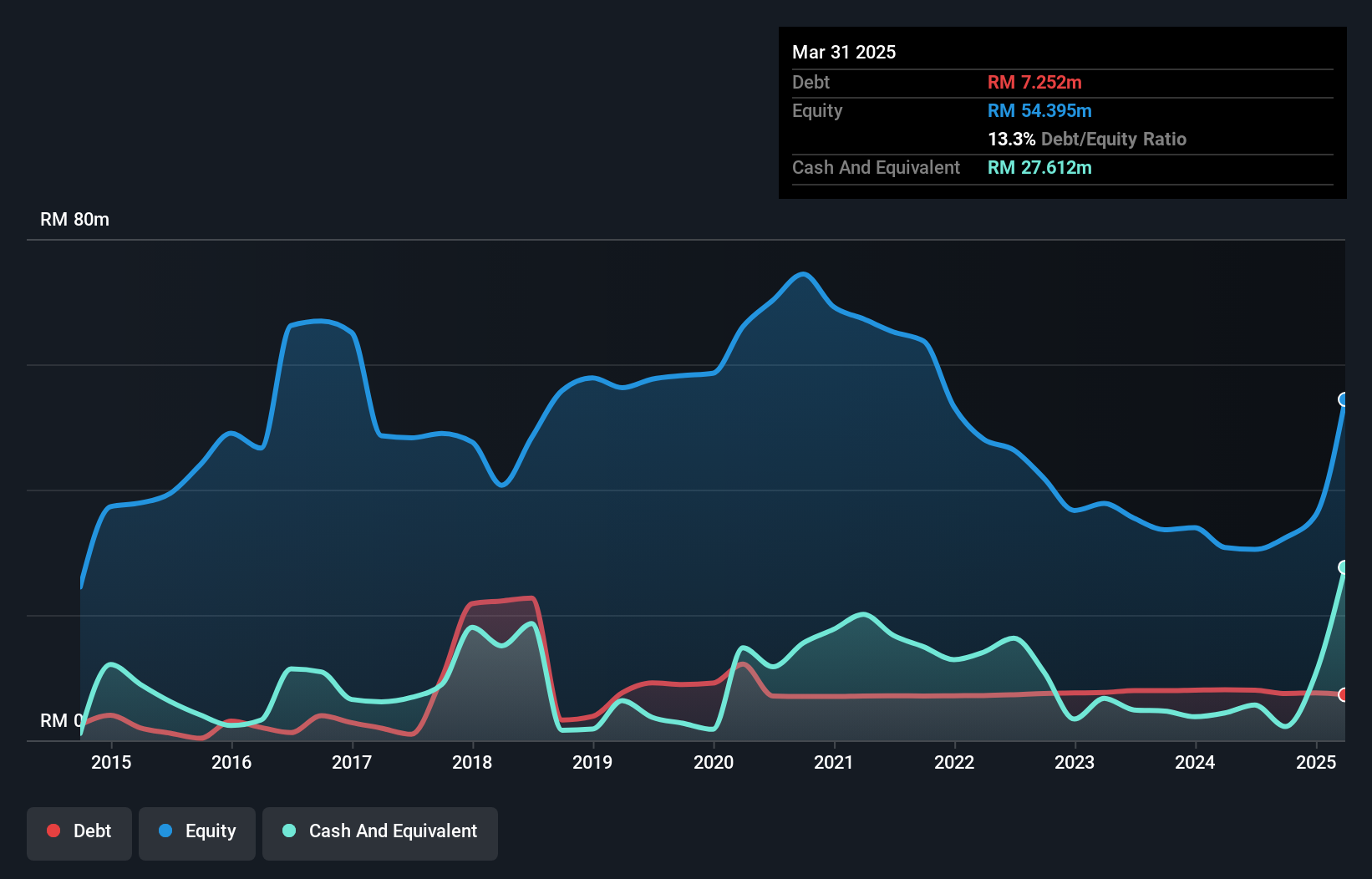The height and width of the screenshot is (879, 1372).
Task: Toggle the Debt series legend button
Action: click(x=79, y=833)
